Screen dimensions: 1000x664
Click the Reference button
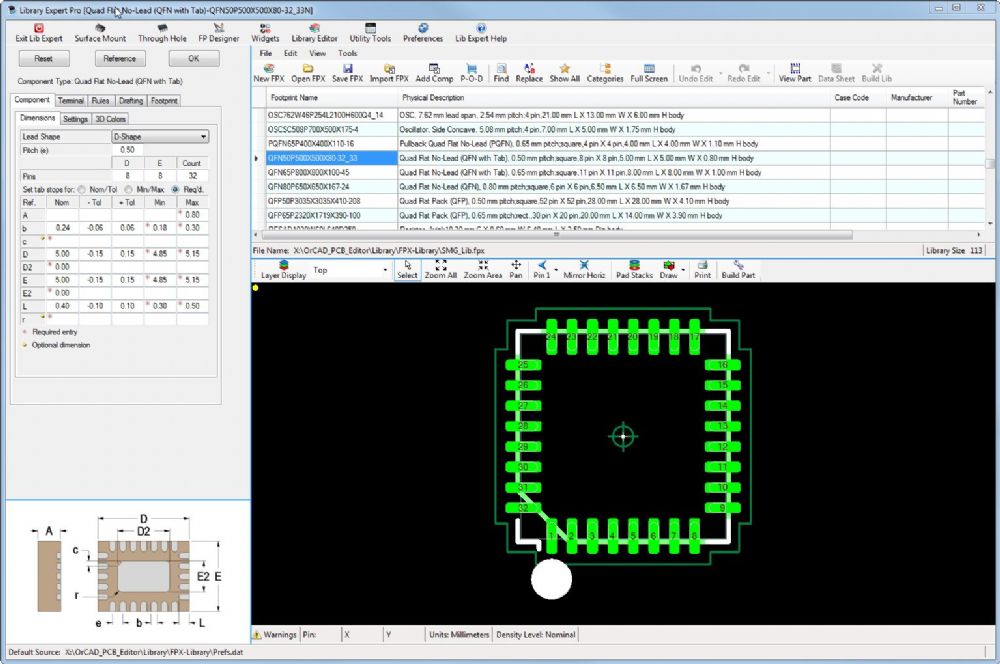click(119, 59)
